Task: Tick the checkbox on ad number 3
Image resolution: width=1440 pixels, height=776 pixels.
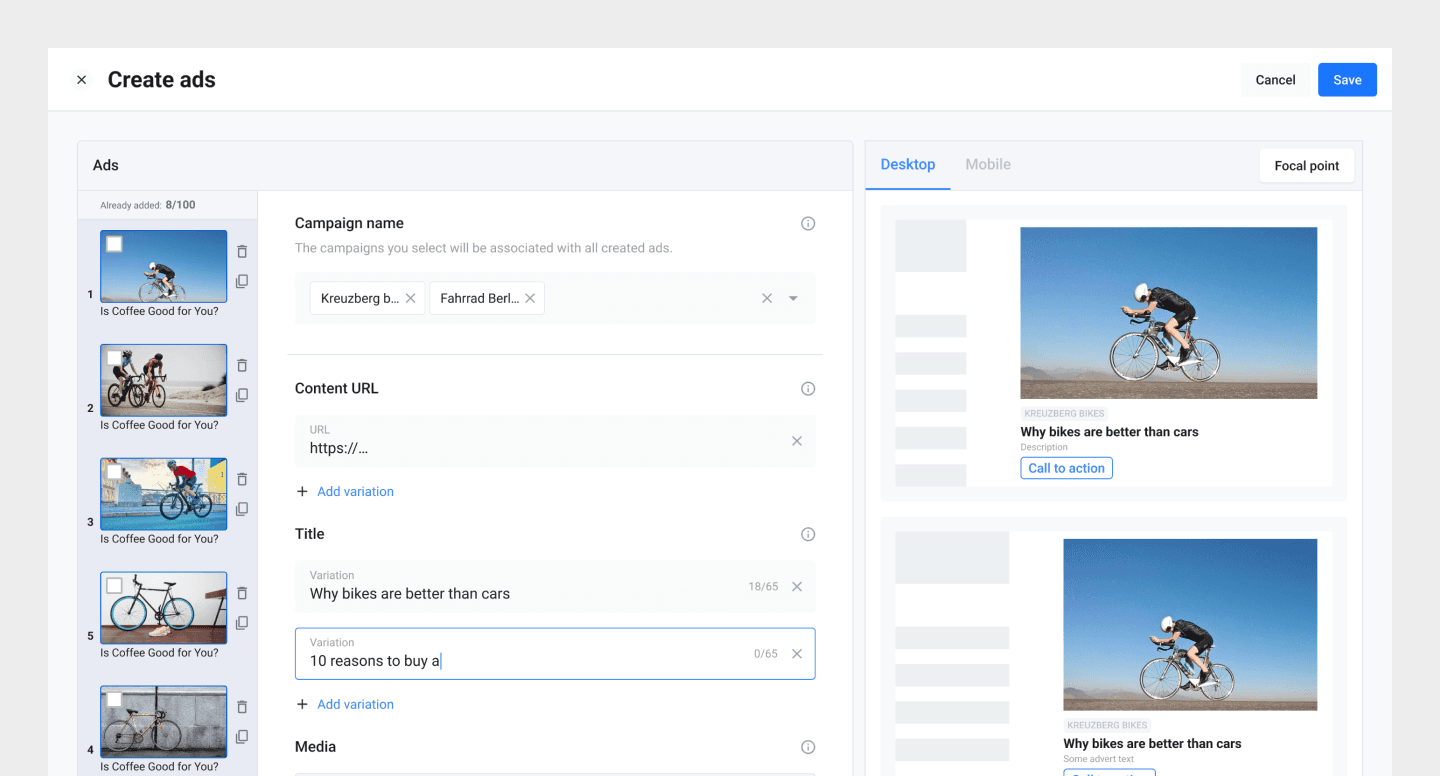Action: click(114, 472)
